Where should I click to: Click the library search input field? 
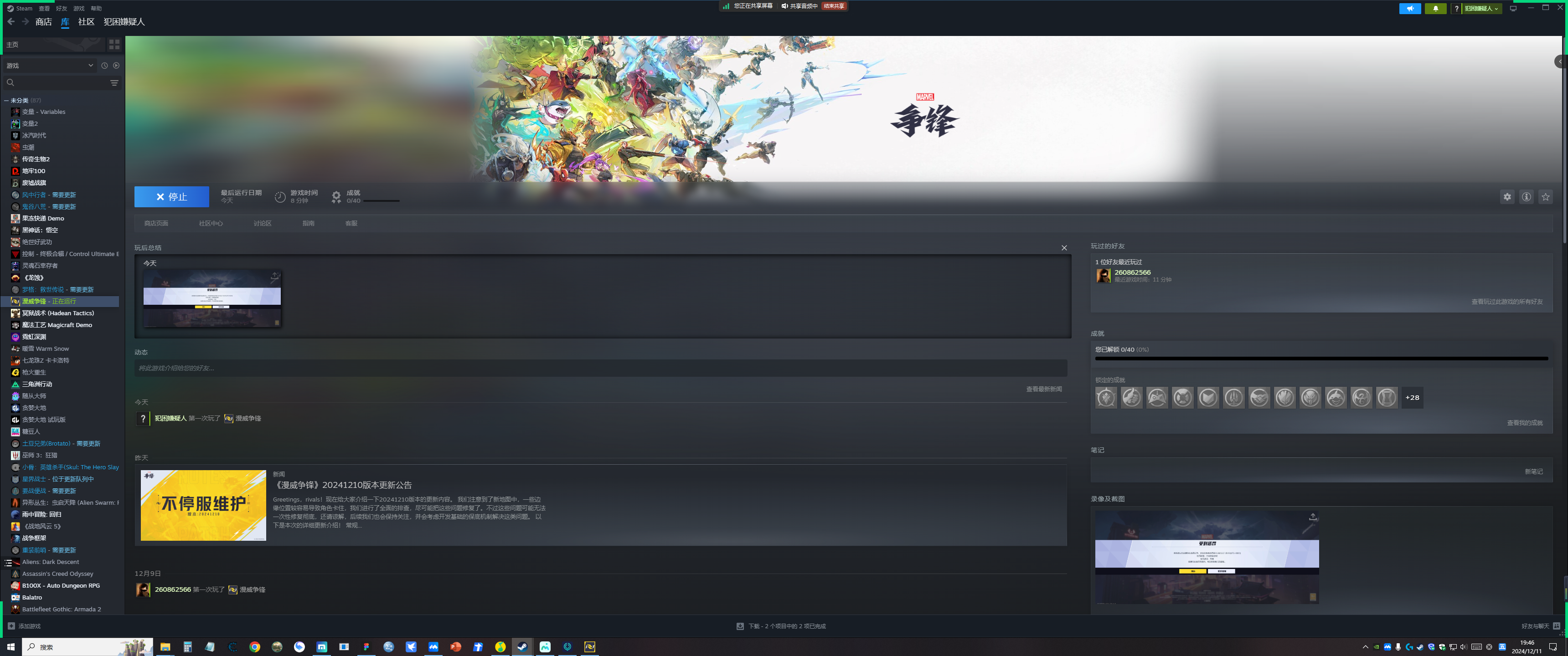61,83
